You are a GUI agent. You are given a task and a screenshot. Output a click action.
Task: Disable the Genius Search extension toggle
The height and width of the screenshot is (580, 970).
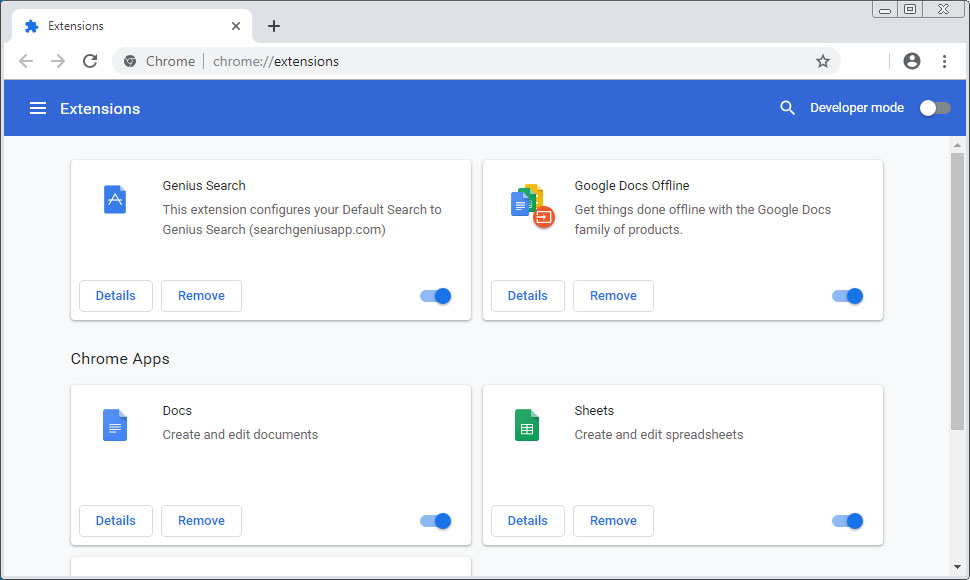pos(436,296)
